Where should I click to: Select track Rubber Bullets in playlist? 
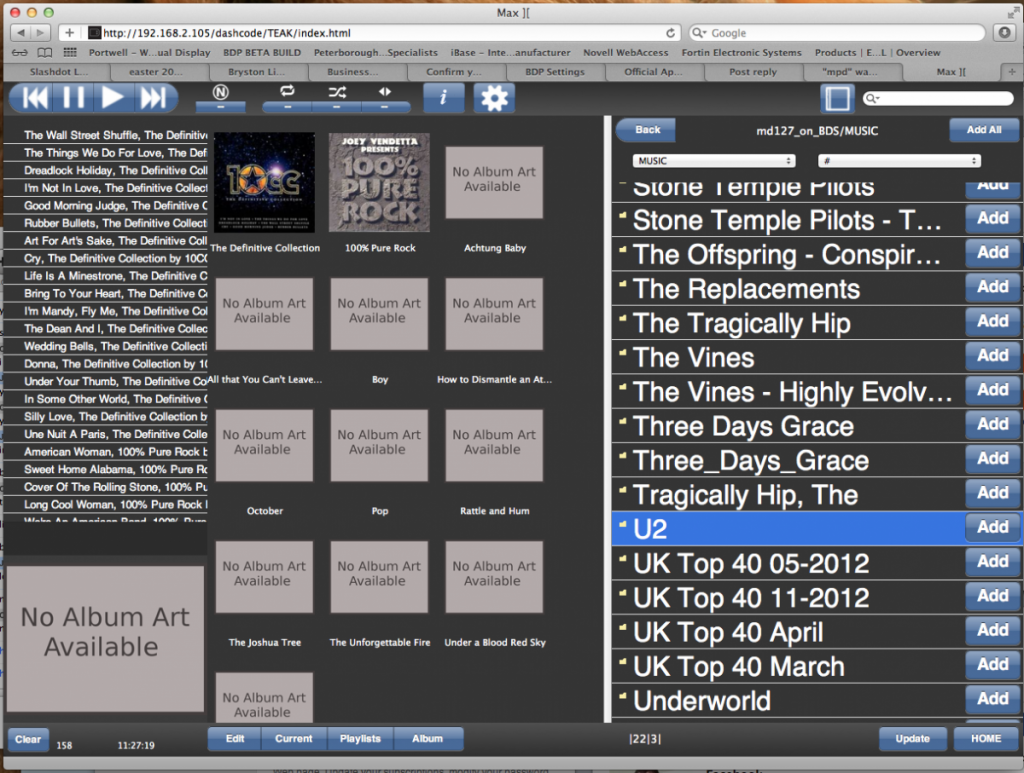(x=106, y=223)
